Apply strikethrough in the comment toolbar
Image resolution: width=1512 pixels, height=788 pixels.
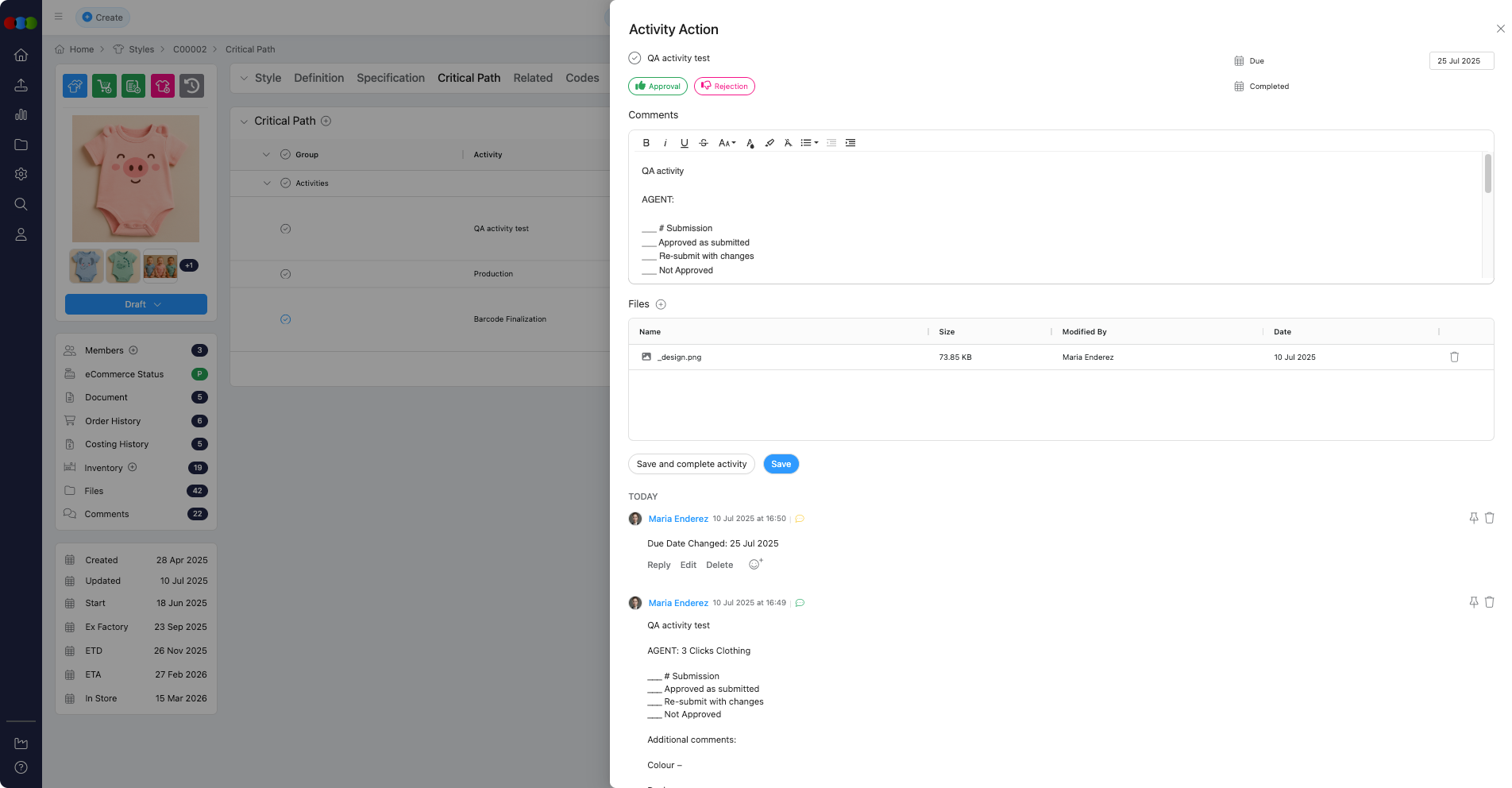pyautogui.click(x=703, y=143)
